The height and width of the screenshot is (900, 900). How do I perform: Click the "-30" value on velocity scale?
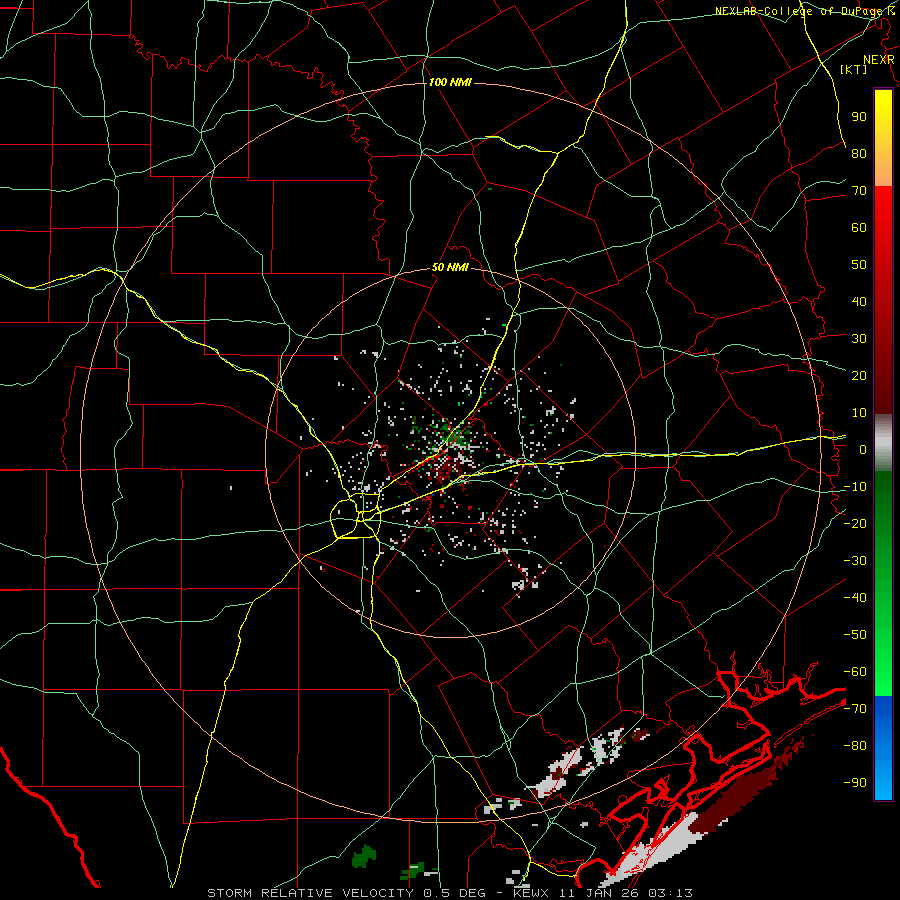[x=855, y=561]
